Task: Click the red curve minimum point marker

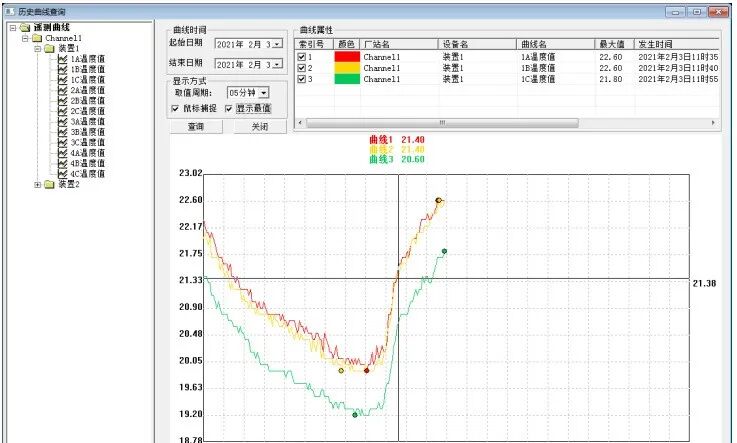Action: (367, 371)
